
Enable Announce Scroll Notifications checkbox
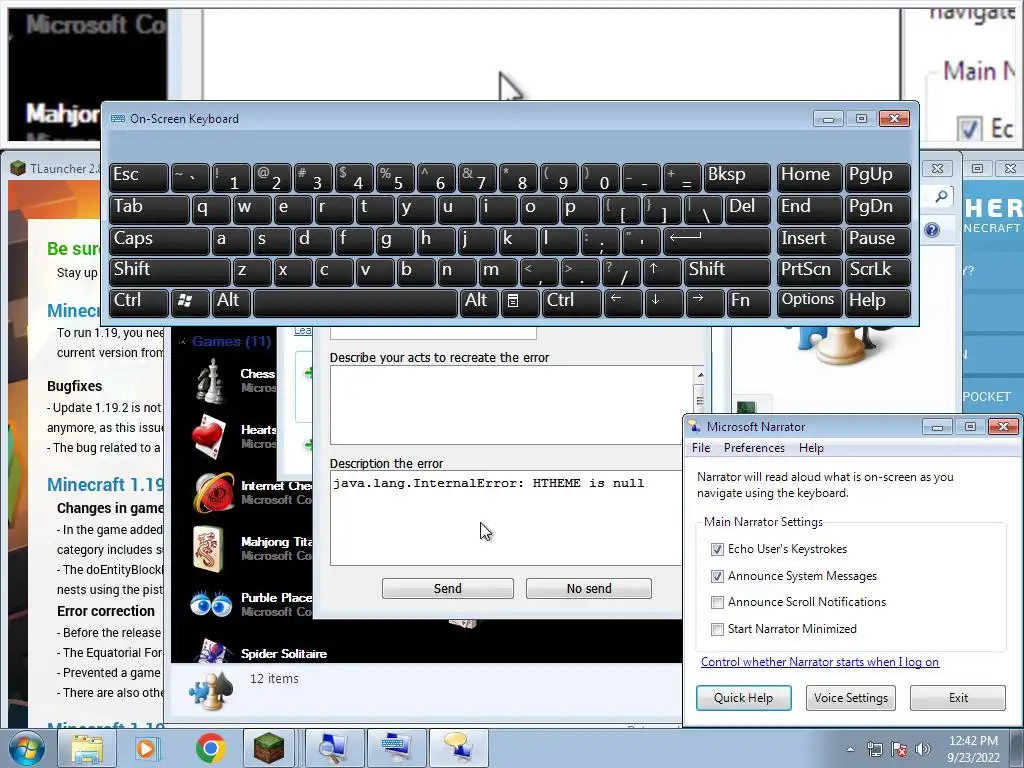[717, 602]
